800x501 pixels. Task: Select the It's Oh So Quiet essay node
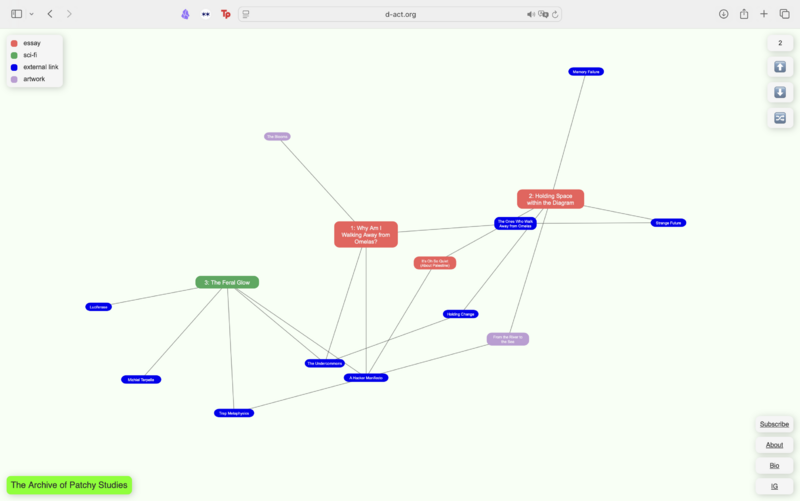pyautogui.click(x=435, y=263)
